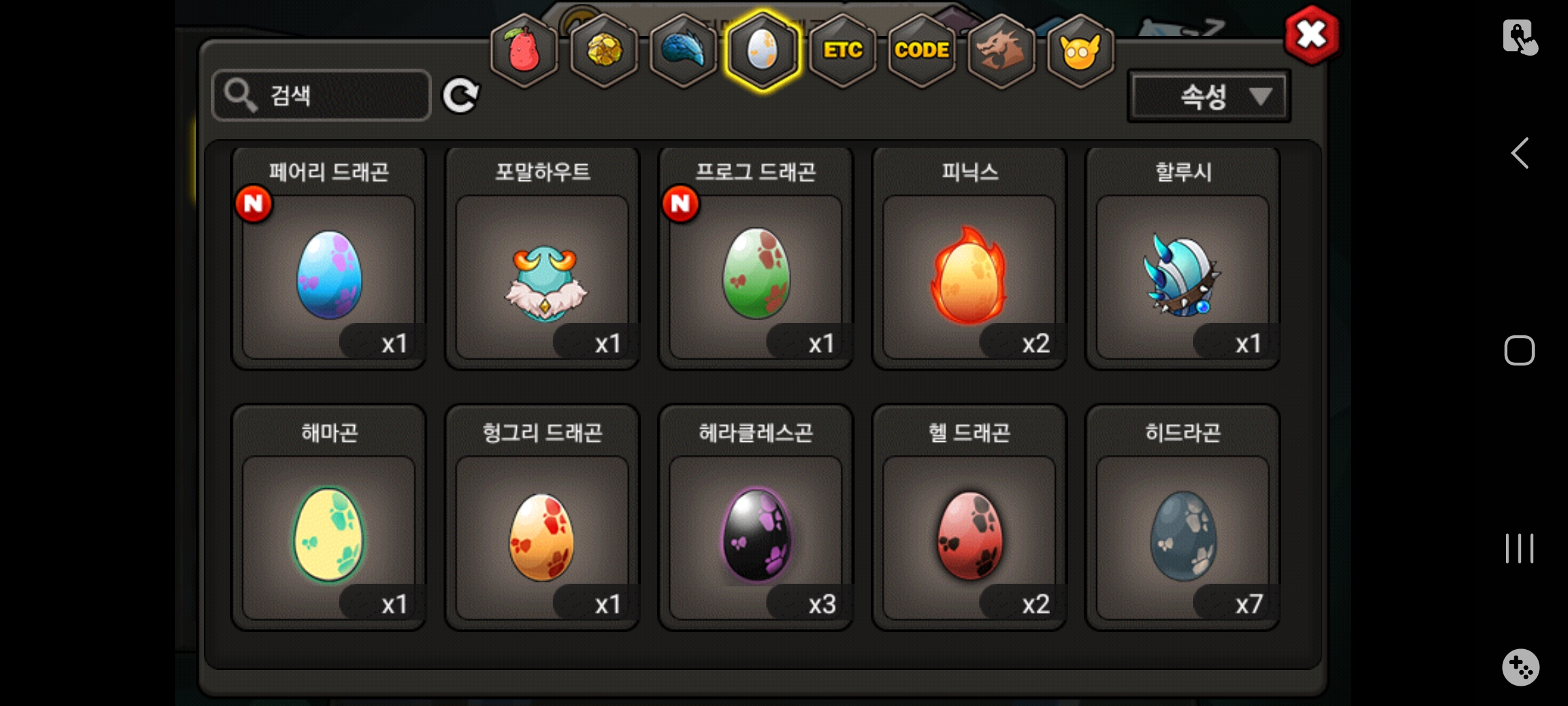
Task: Tap the Android back navigation arrow
Action: [x=1520, y=154]
